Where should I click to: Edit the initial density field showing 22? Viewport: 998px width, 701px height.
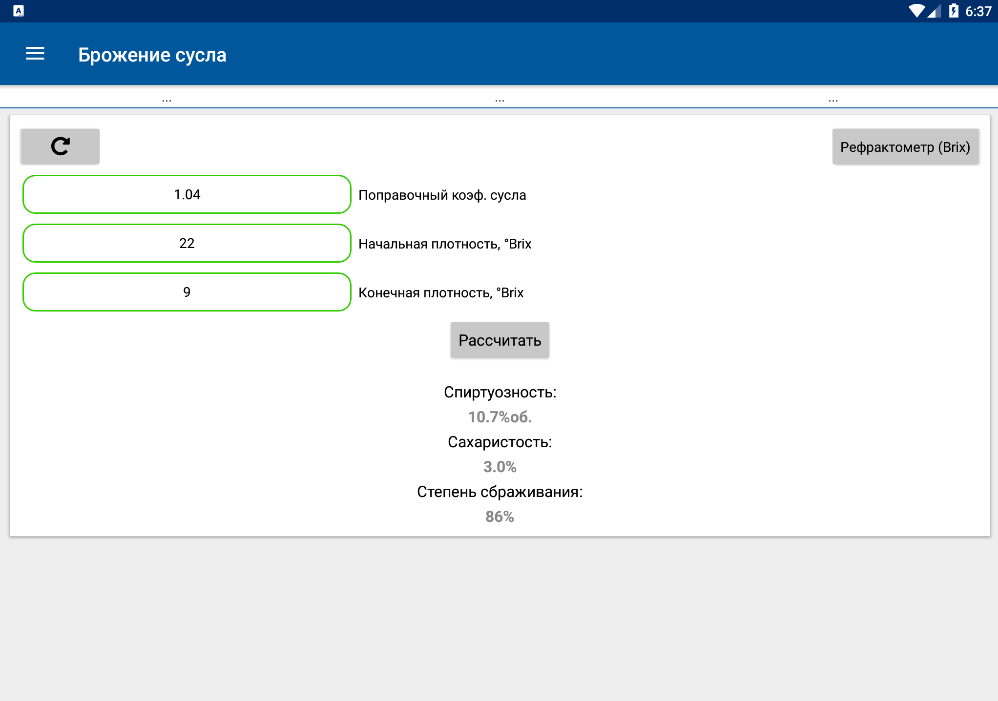click(186, 243)
